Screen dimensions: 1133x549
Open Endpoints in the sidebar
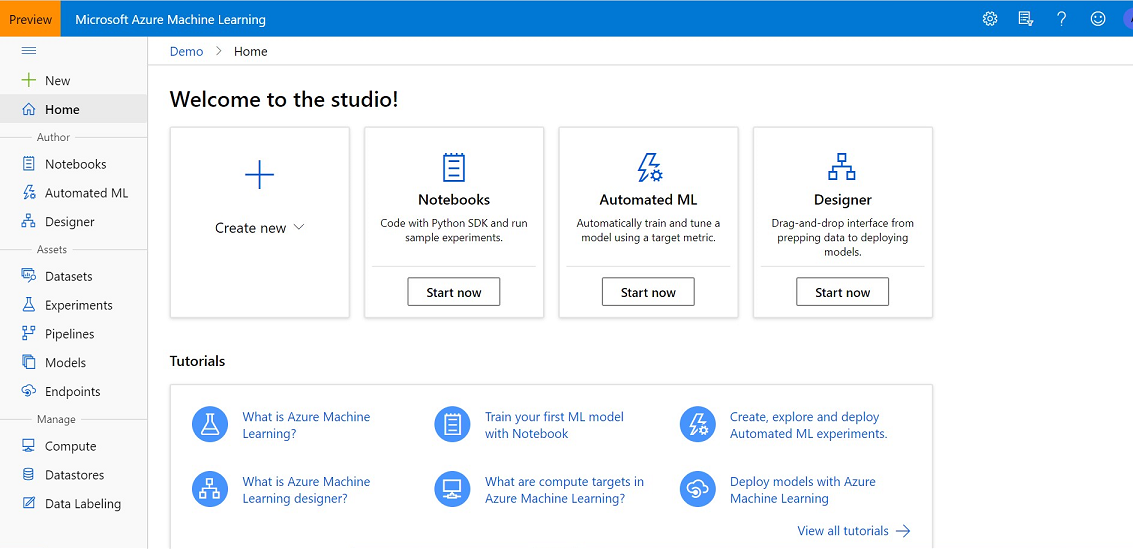point(73,392)
